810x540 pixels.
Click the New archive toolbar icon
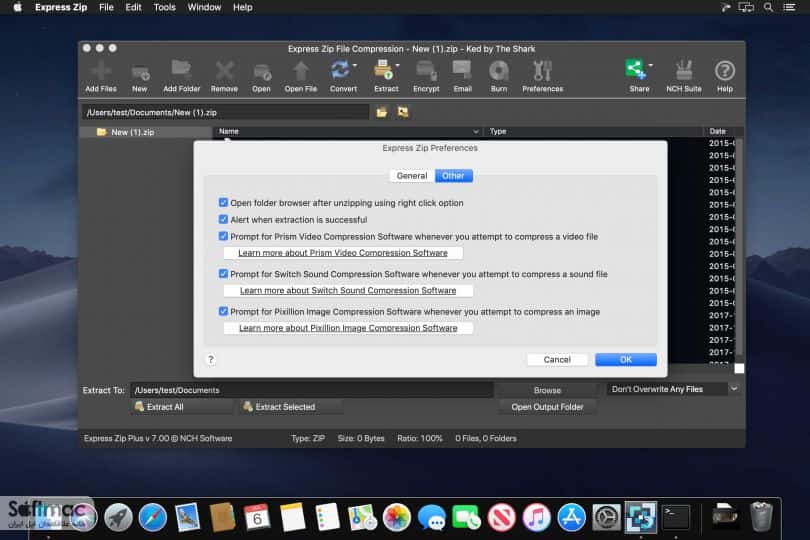point(139,76)
